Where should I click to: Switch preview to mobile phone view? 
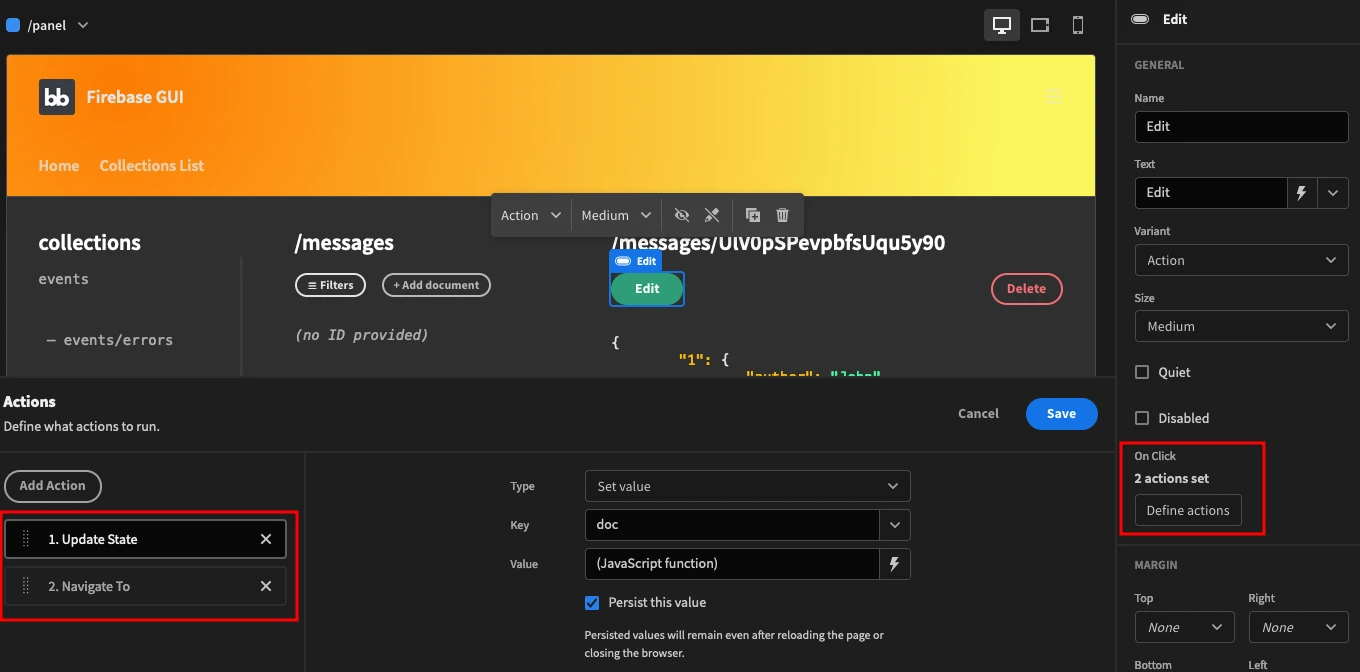[1078, 25]
